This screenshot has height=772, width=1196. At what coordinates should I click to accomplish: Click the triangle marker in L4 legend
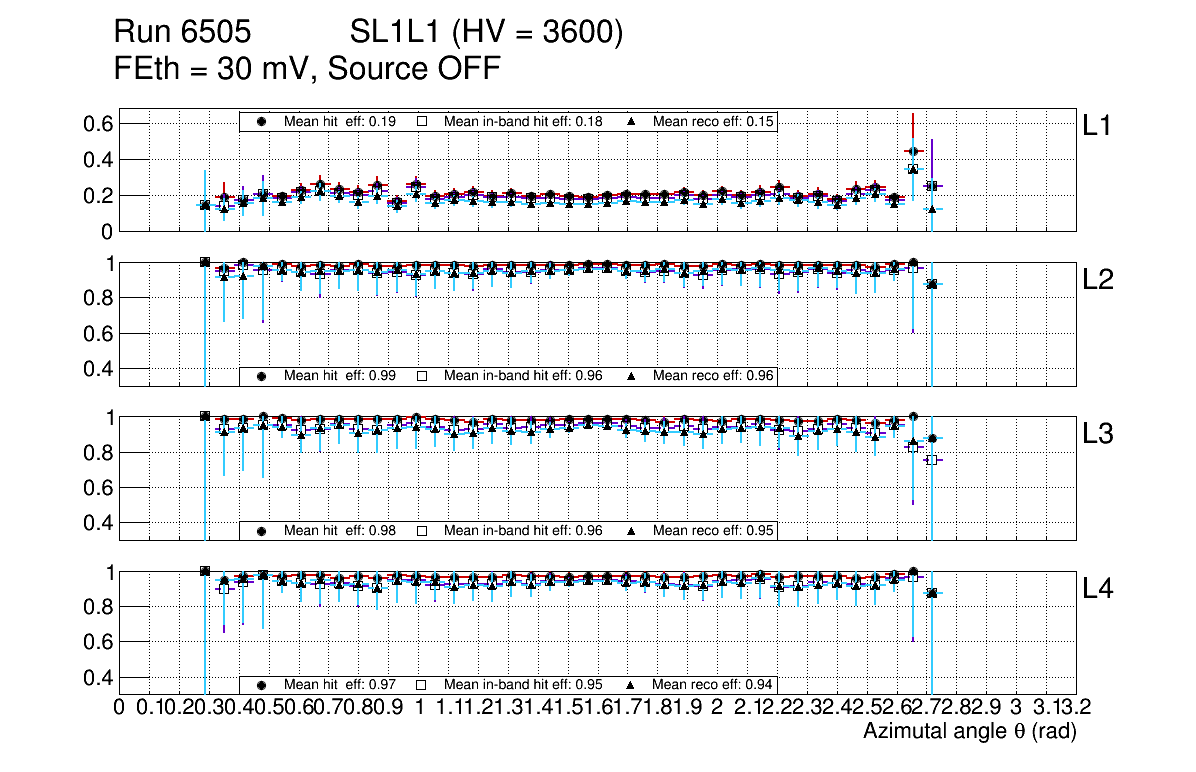click(631, 685)
